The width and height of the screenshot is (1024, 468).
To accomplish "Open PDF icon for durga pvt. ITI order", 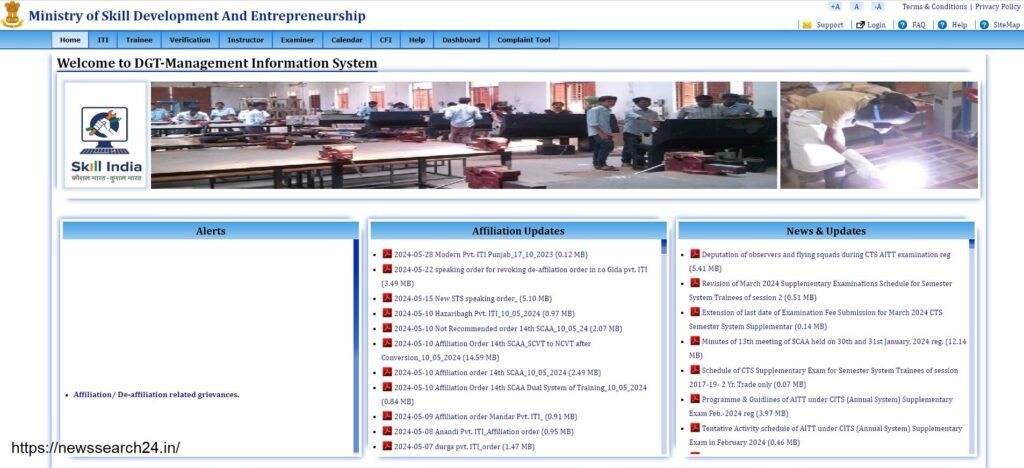I will pyautogui.click(x=387, y=446).
